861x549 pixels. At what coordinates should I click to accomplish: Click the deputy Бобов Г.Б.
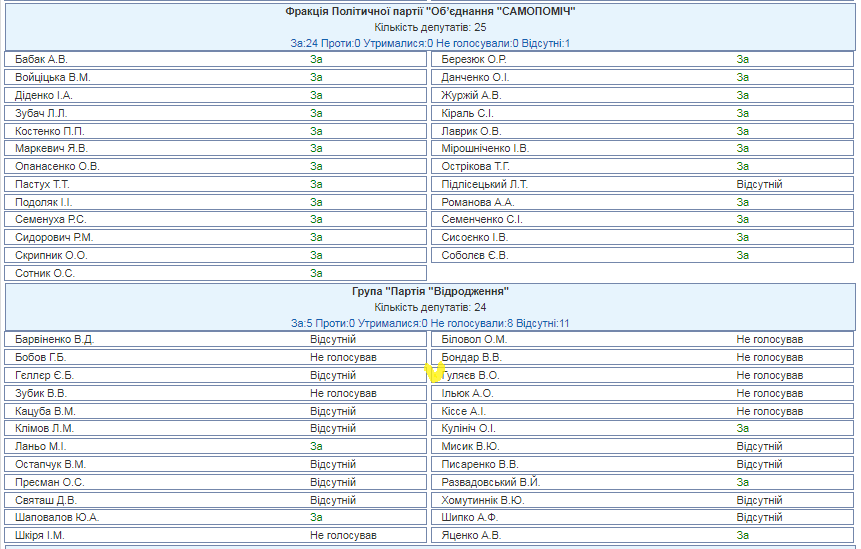(x=40, y=357)
